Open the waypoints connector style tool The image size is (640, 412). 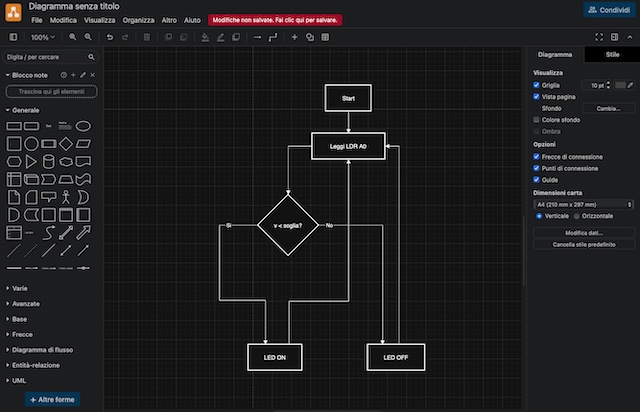[x=275, y=37]
